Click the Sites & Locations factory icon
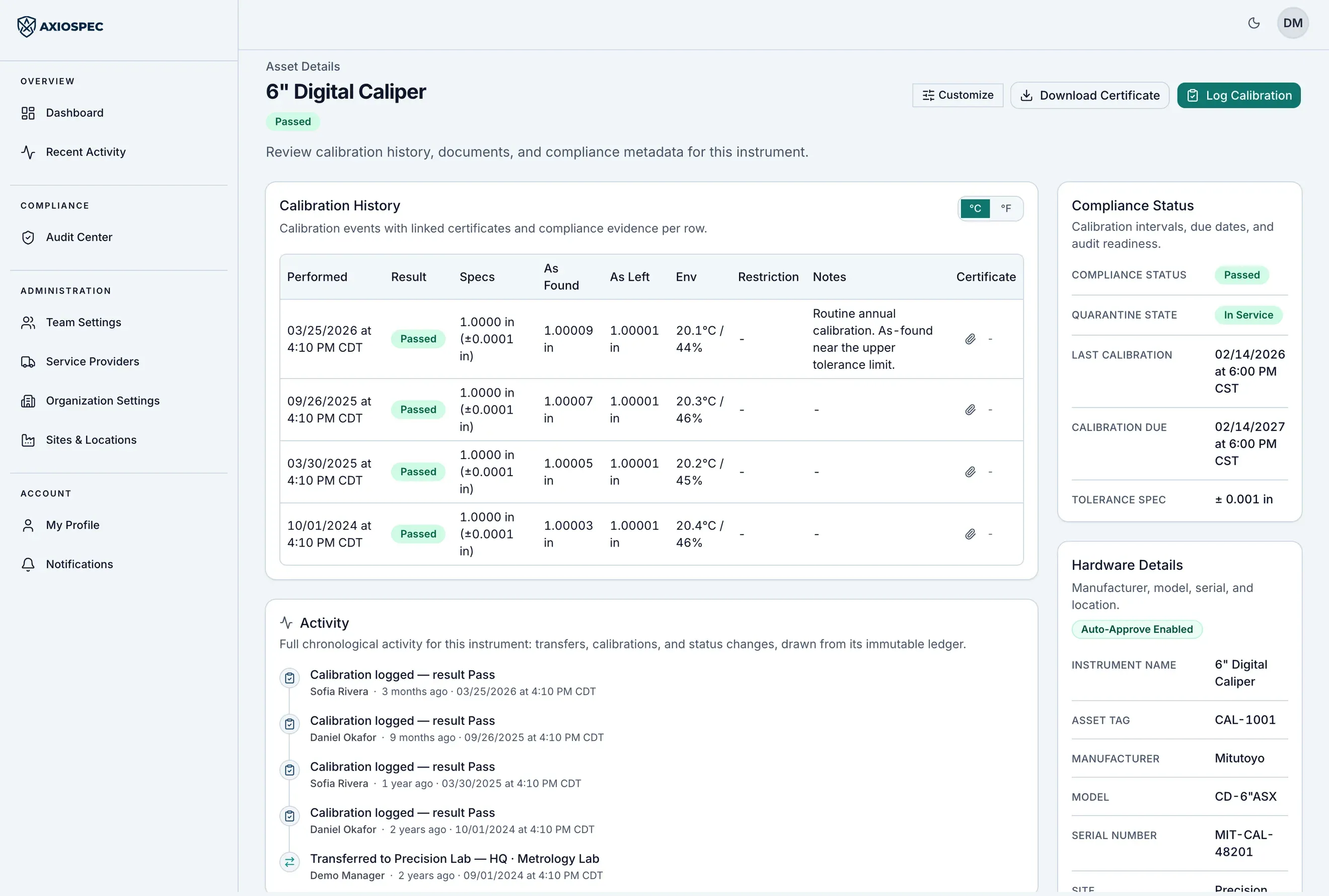 28,440
